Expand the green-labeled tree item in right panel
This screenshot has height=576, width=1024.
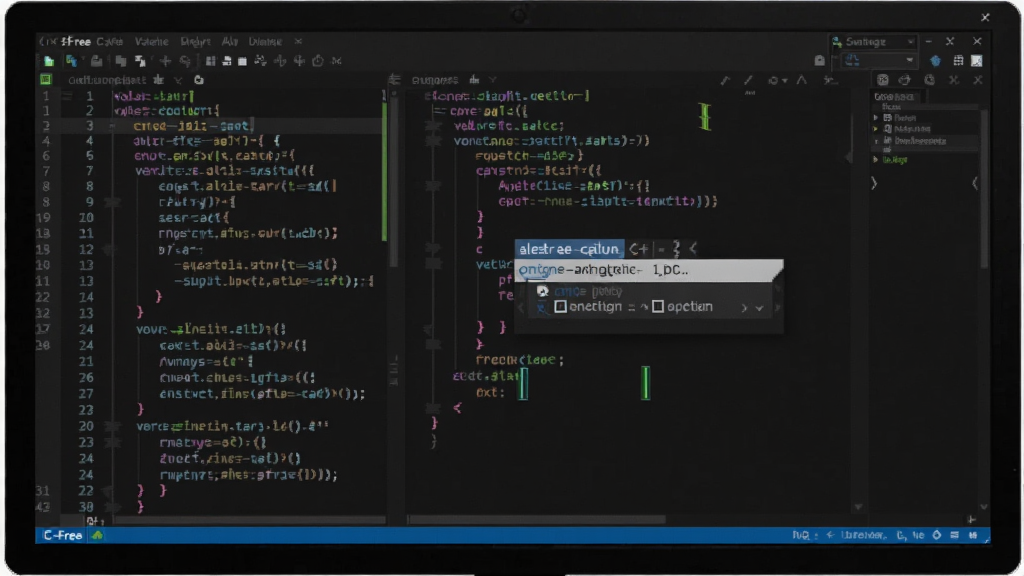(x=876, y=159)
